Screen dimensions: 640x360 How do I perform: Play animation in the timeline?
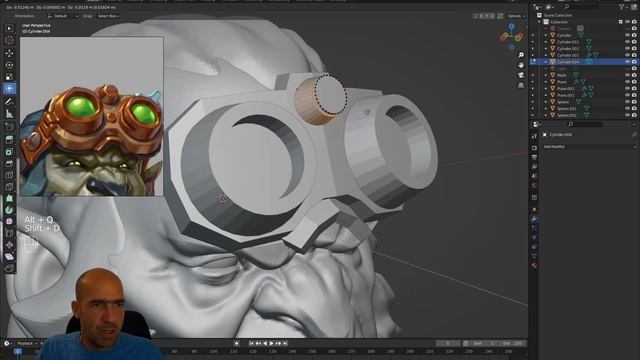pos(271,343)
